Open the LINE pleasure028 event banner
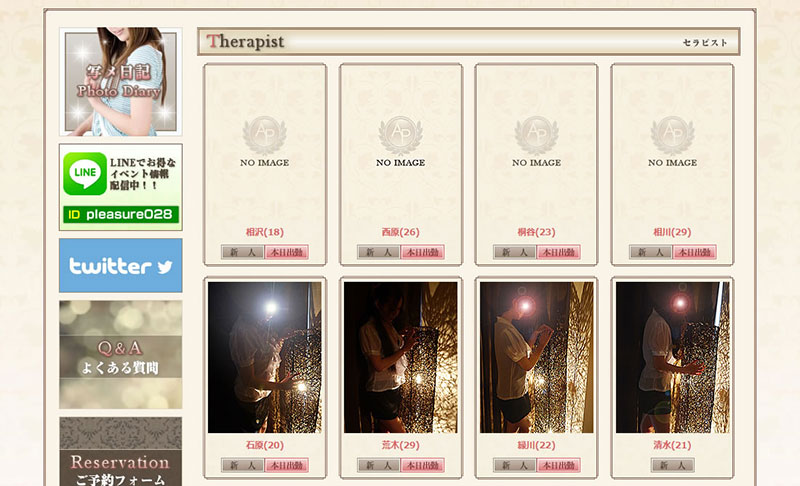Screen dimensions: 800x486 [120, 187]
